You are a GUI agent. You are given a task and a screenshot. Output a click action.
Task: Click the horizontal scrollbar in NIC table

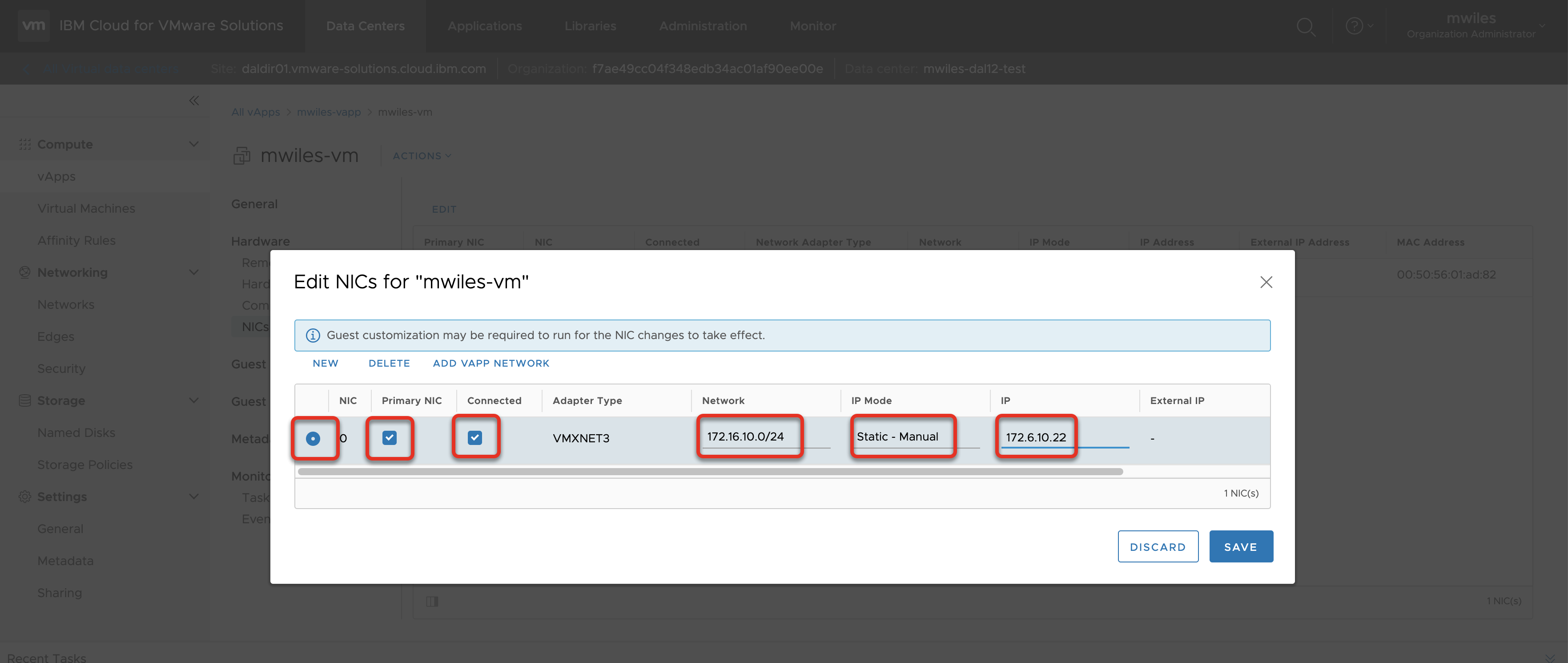[710, 472]
